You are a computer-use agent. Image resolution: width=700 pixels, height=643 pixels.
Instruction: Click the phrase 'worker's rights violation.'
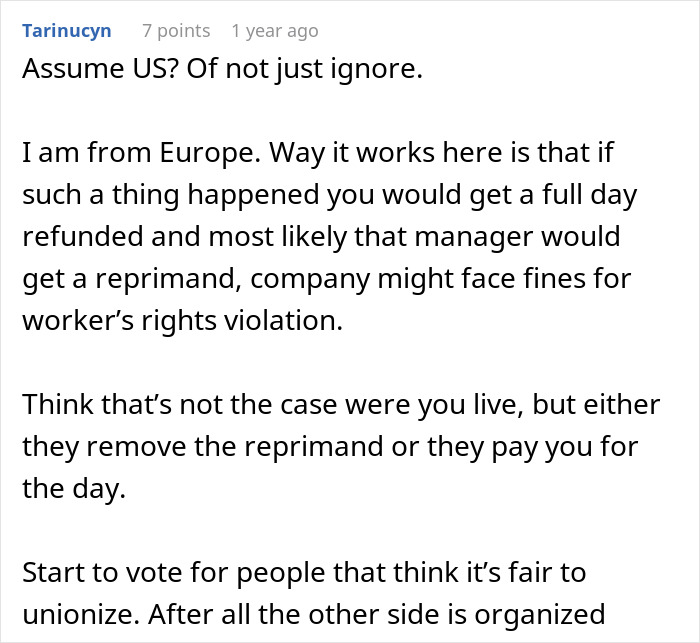coord(183,321)
